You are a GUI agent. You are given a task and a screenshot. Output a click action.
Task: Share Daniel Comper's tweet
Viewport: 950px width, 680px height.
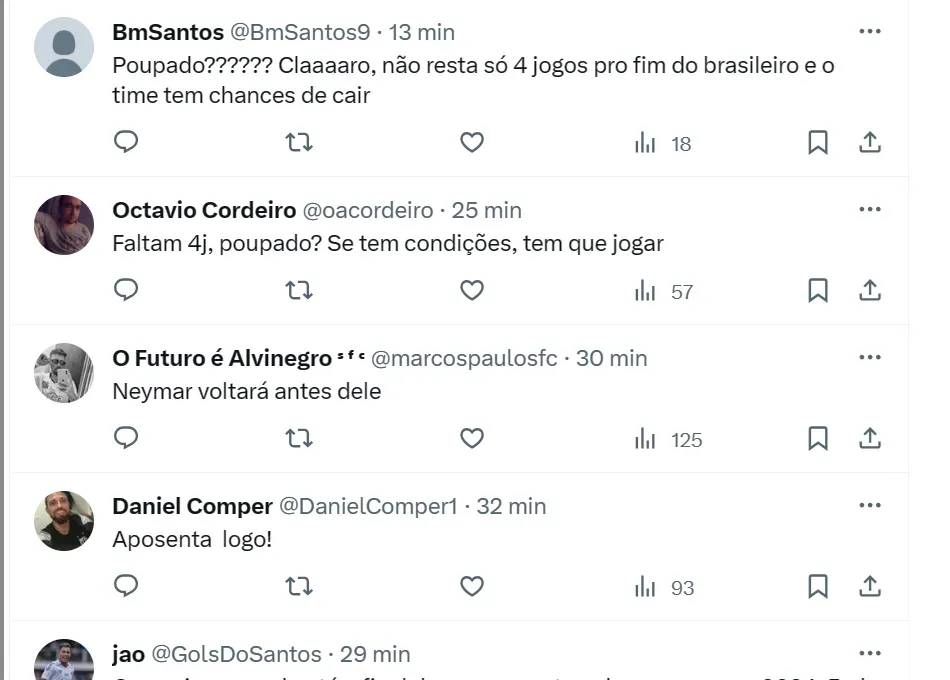[870, 587]
